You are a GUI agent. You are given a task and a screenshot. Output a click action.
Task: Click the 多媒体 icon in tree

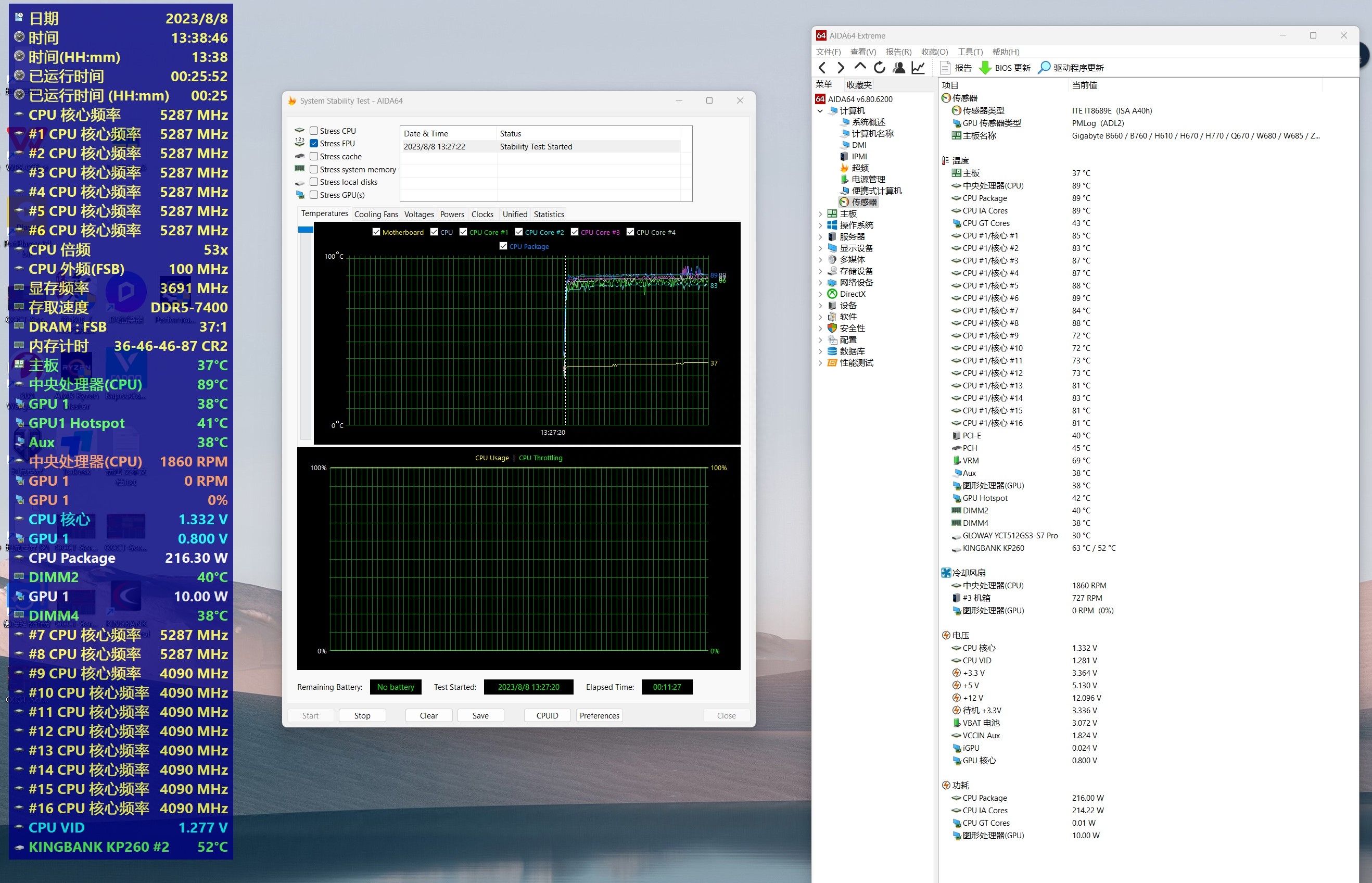(832, 260)
